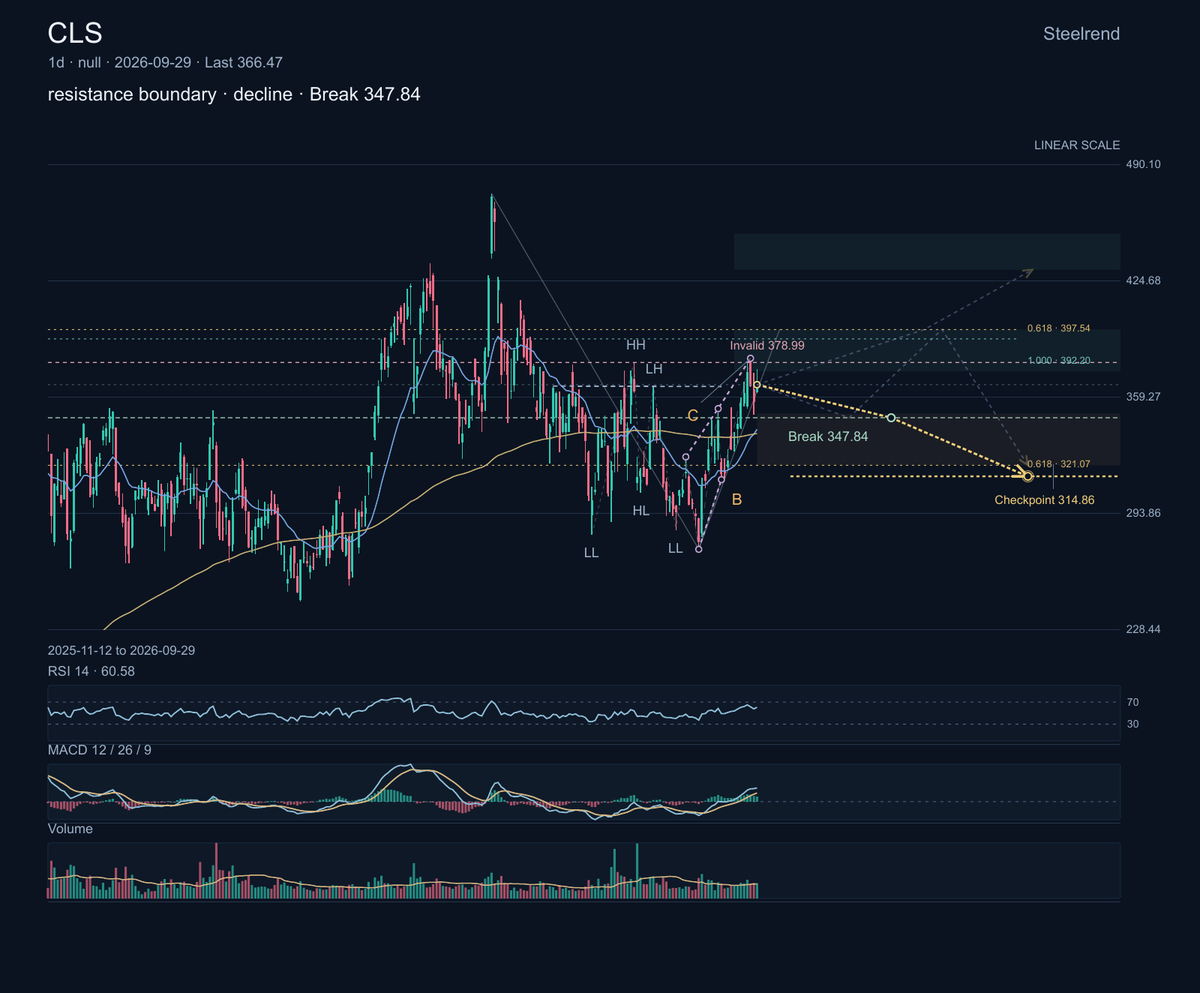1200x993 pixels.
Task: Click the '2025-11-12 to 2026-09-29' date range
Action: pyautogui.click(x=121, y=650)
